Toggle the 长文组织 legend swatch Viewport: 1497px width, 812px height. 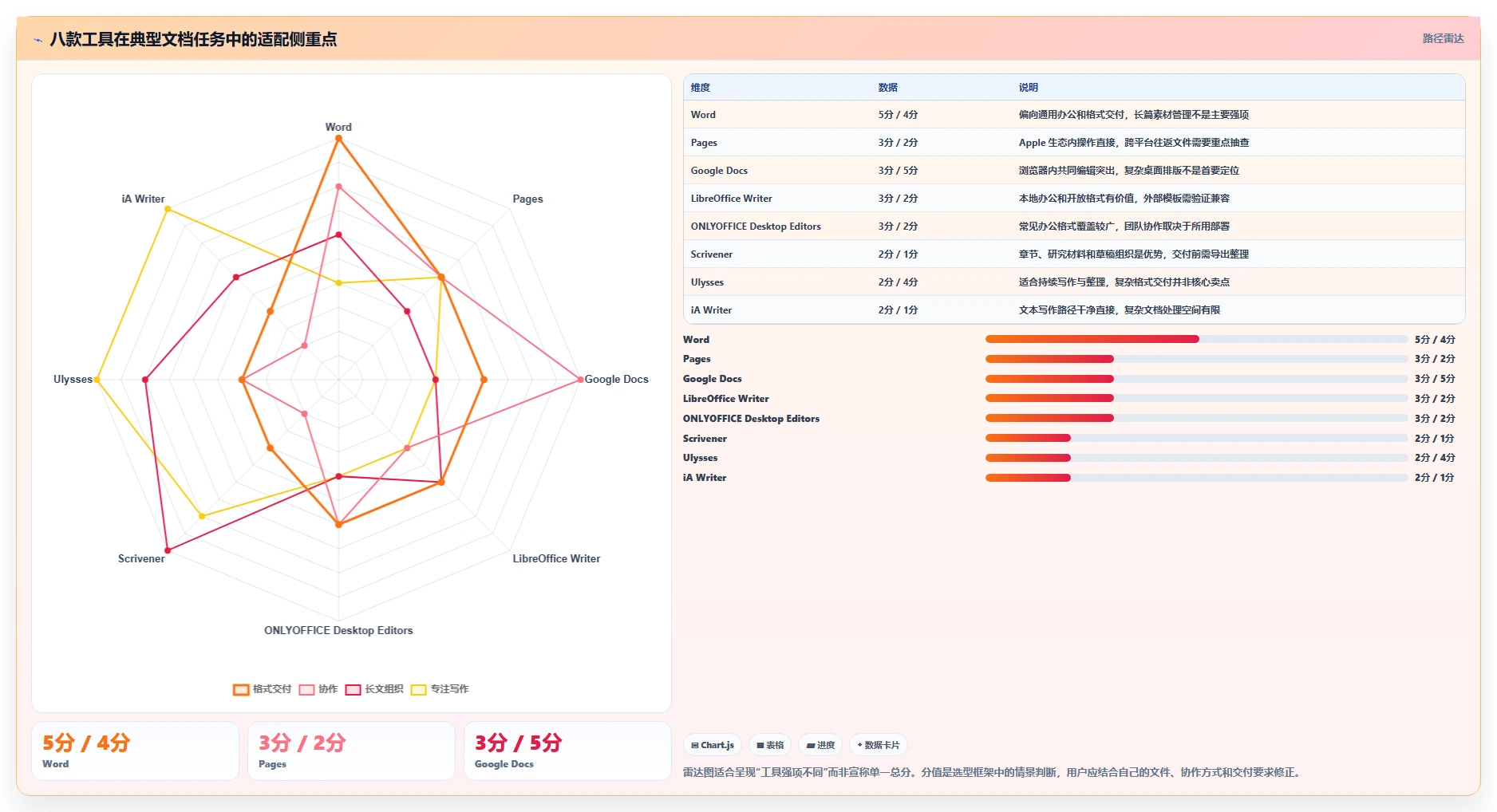point(354,689)
